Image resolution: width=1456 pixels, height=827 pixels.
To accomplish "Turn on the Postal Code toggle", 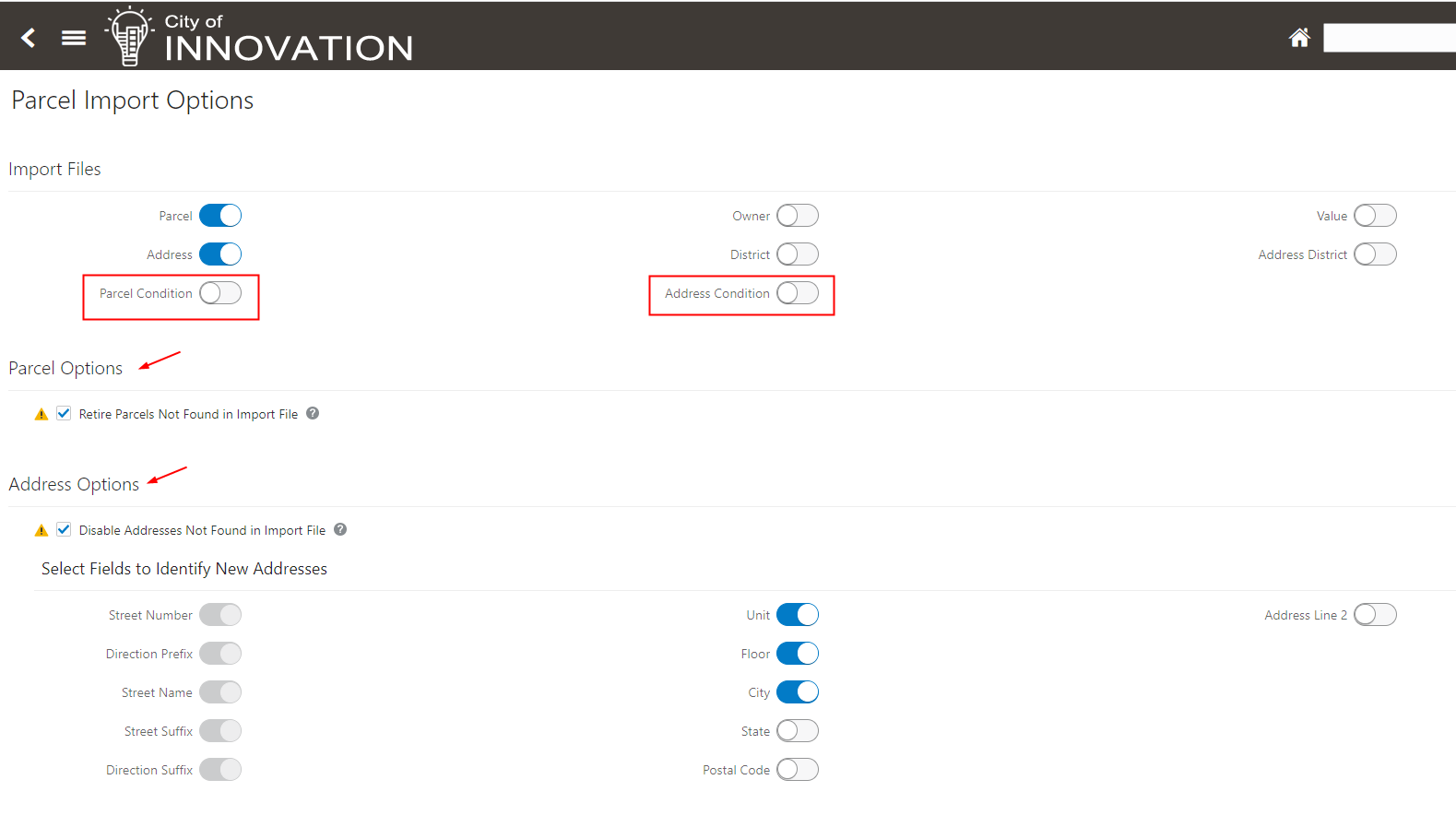I will pyautogui.click(x=798, y=770).
